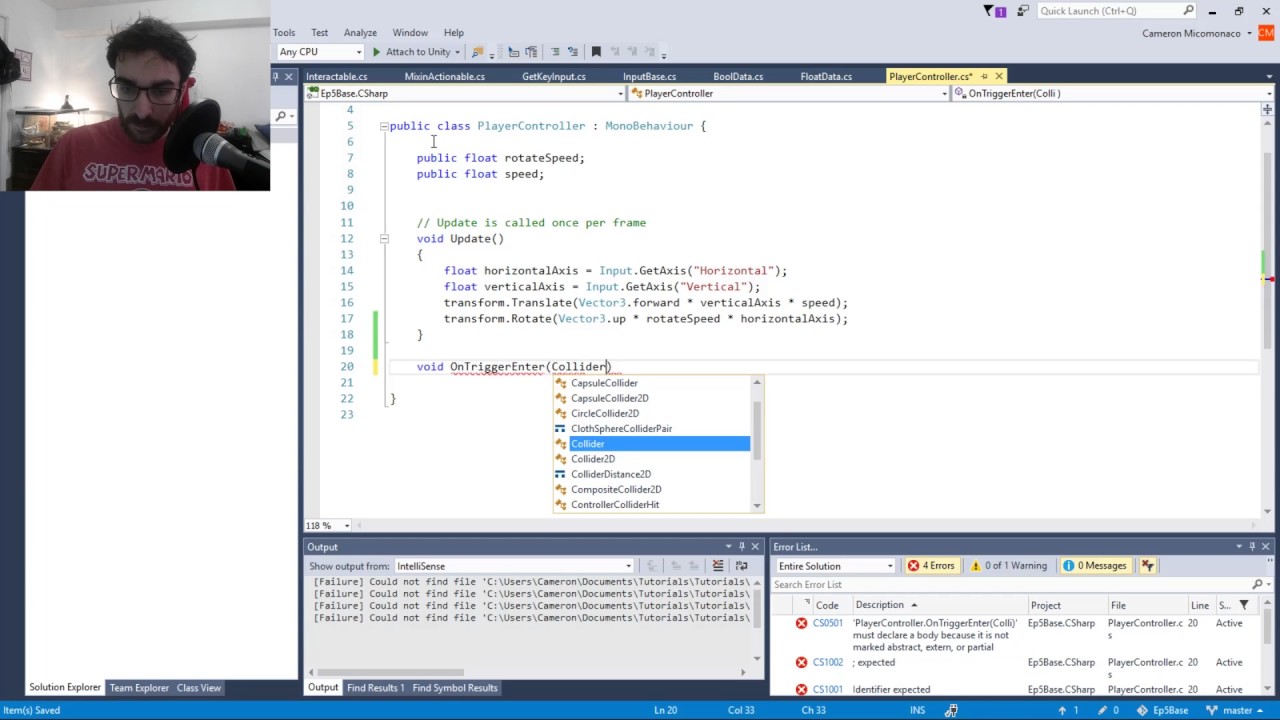Collapse the Update method outline
Screen dimensions: 1280x720
[x=384, y=239]
